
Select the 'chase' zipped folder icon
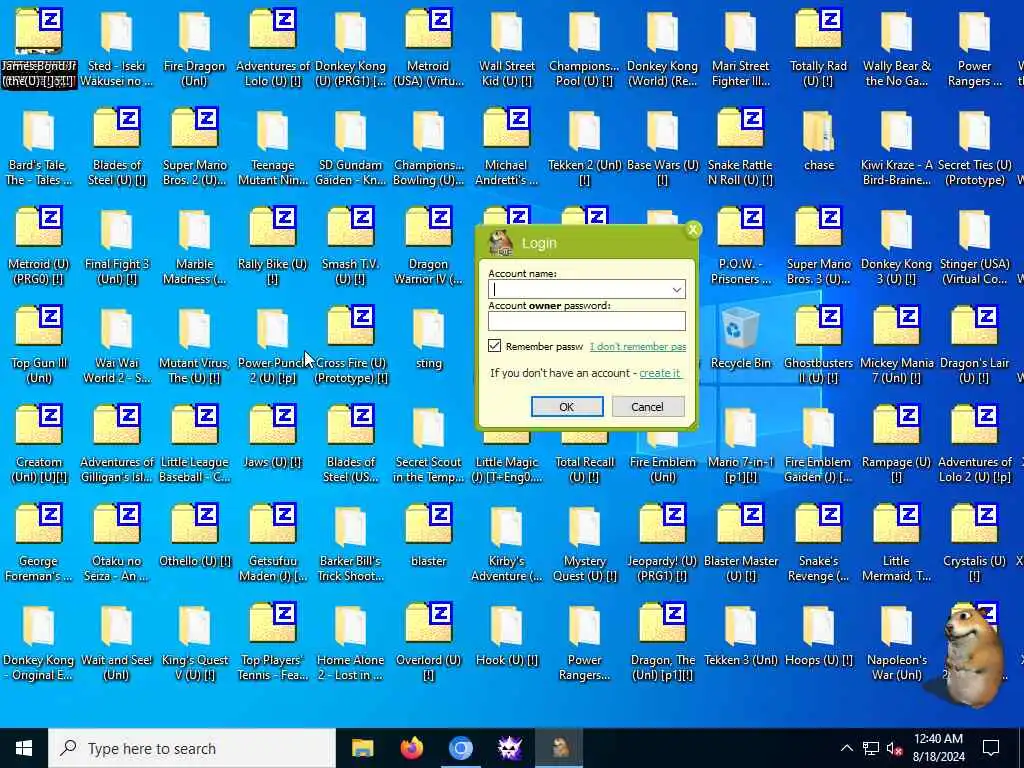click(818, 141)
